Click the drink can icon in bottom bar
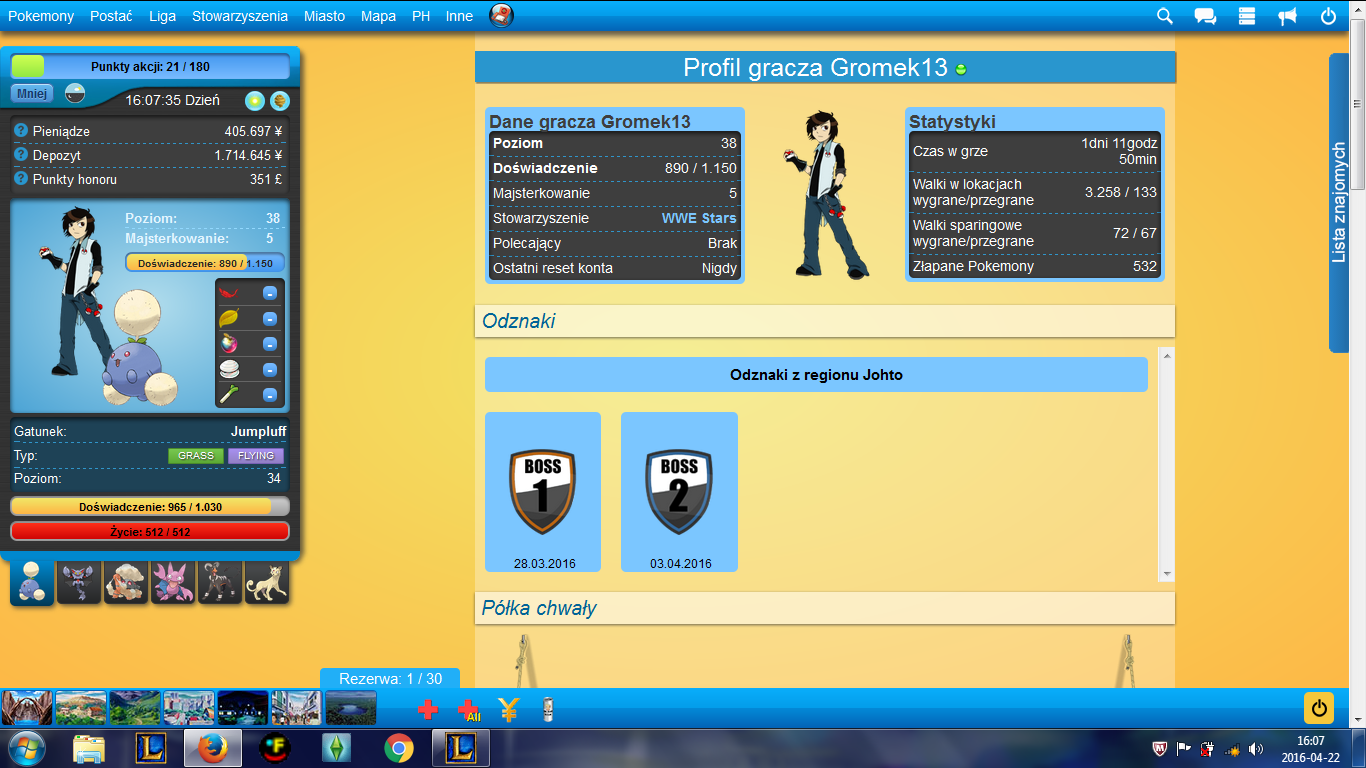 [547, 710]
